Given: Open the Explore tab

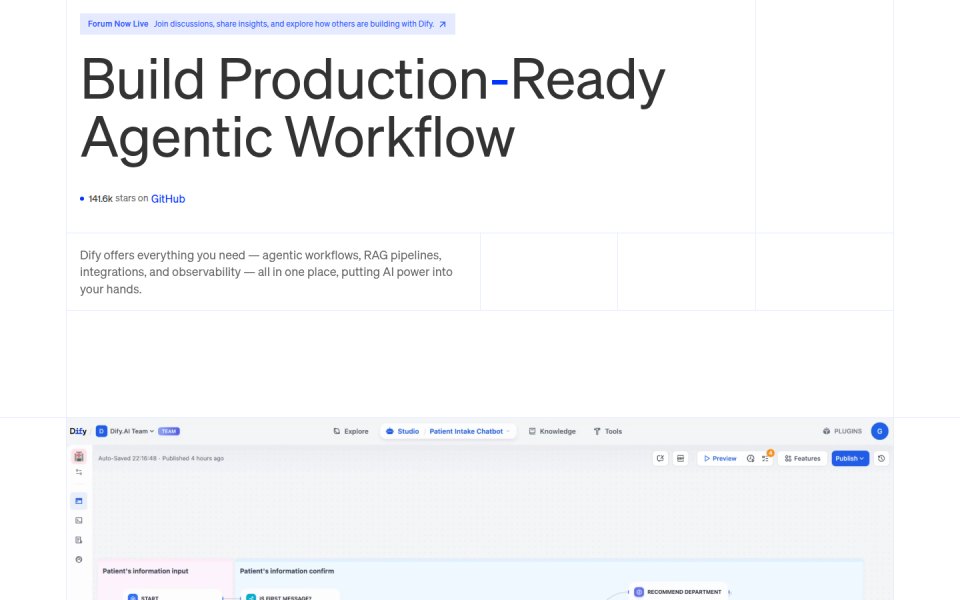Looking at the screenshot, I should [x=351, y=431].
